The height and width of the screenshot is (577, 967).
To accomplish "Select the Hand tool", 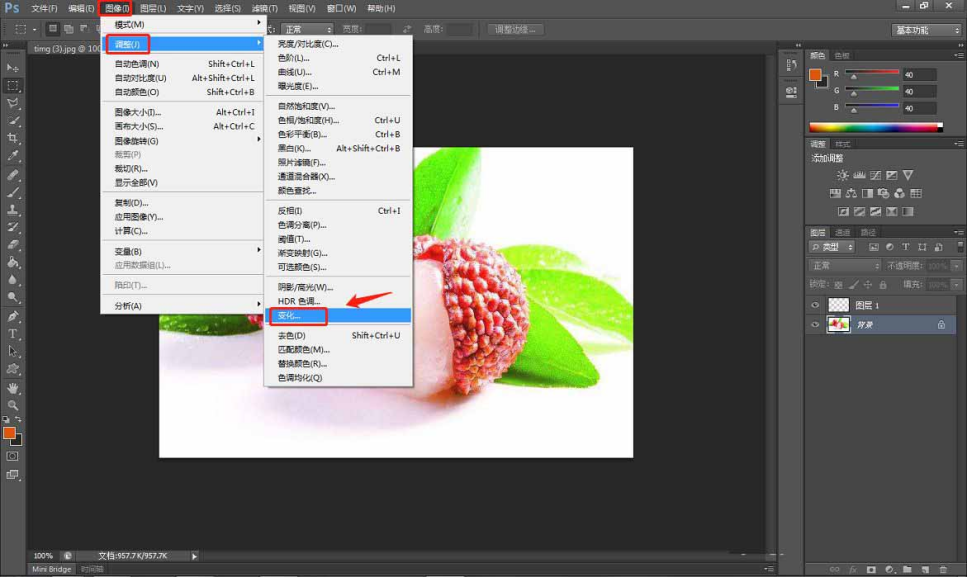I will coord(13,387).
